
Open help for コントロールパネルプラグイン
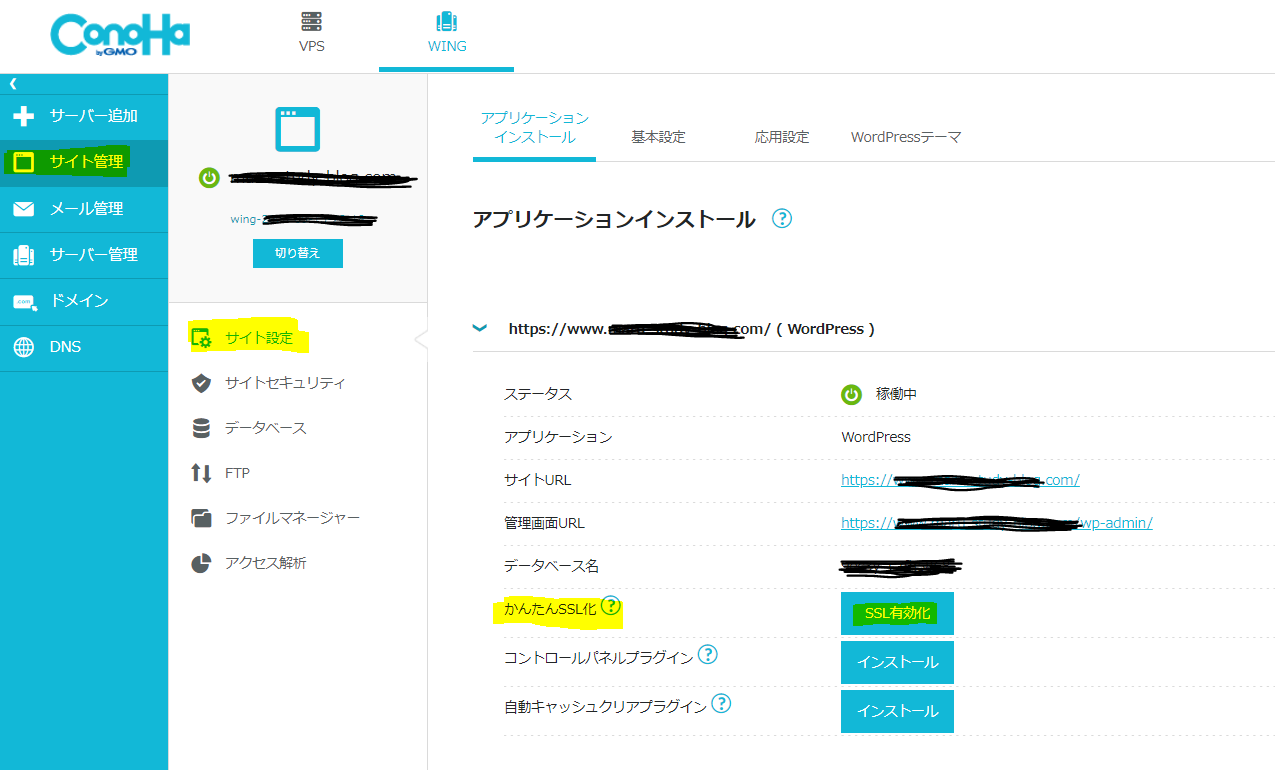708,655
